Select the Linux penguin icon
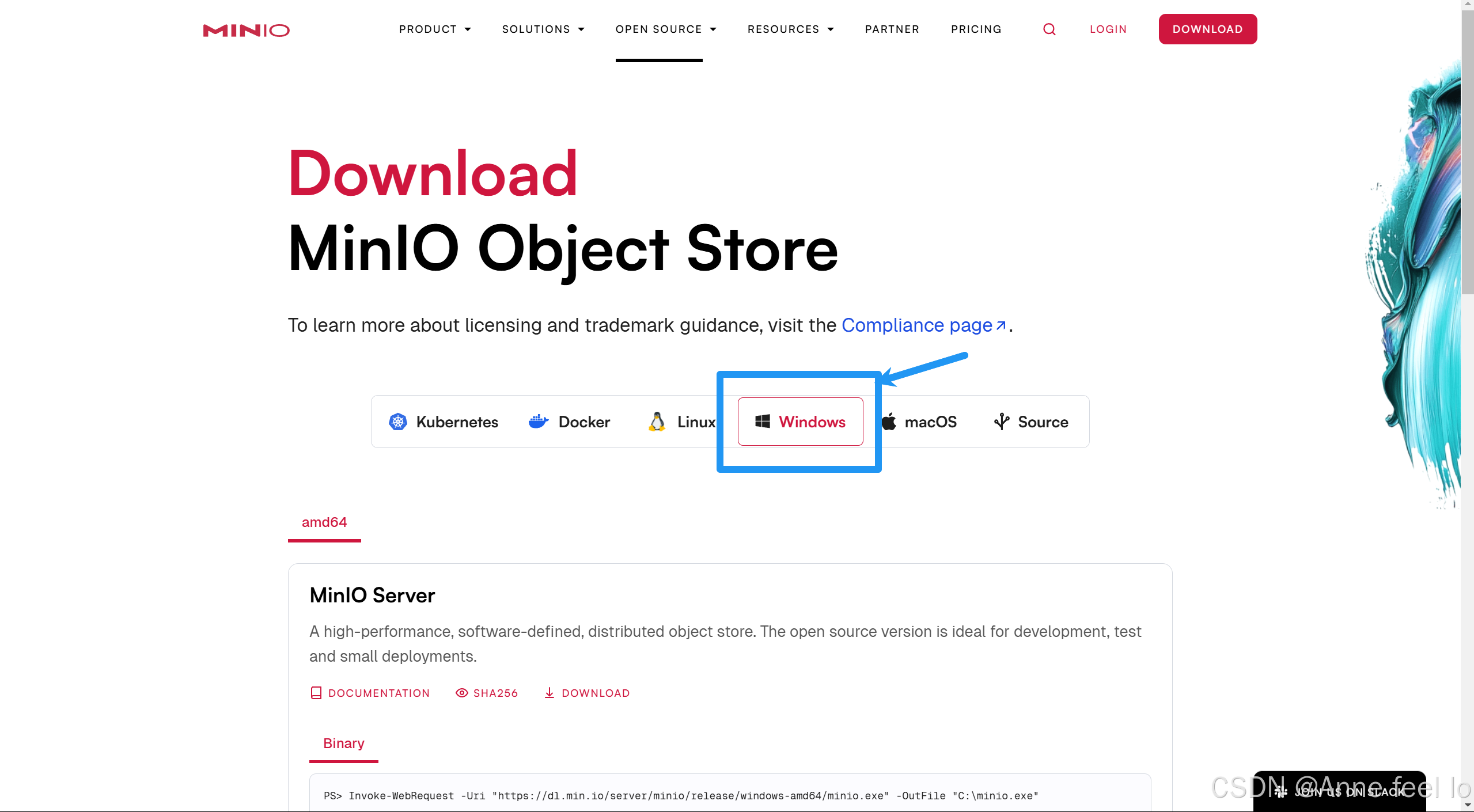Viewport: 1474px width, 812px height. (657, 421)
